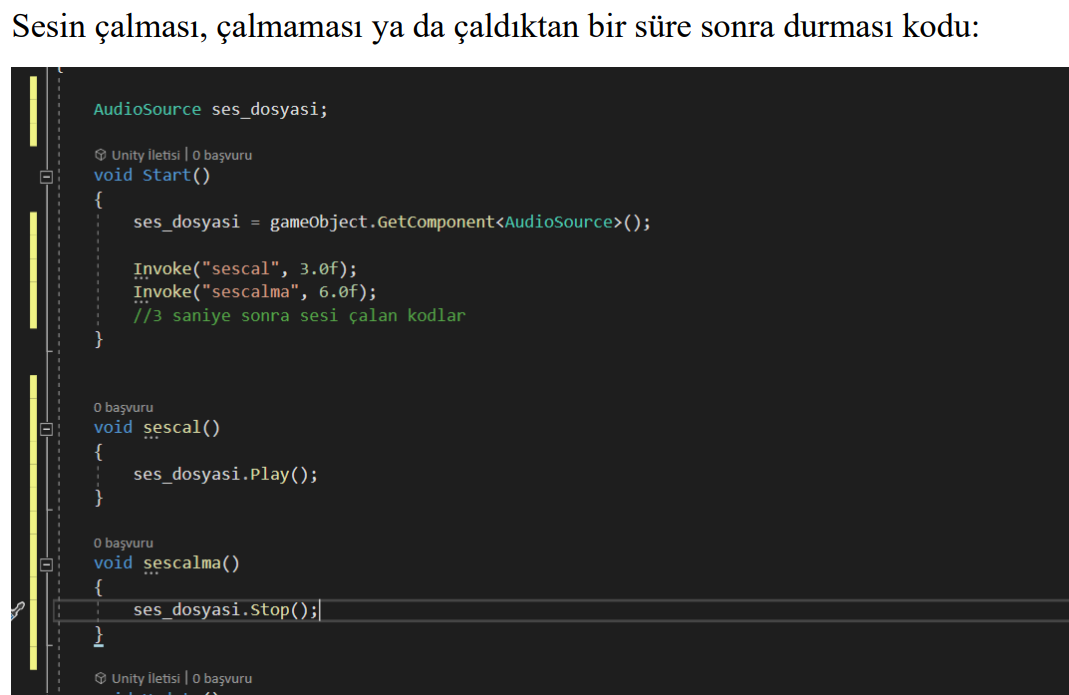Show '0 başvuru' references above sescal method
Screen dimensions: 1069x695
[123, 407]
